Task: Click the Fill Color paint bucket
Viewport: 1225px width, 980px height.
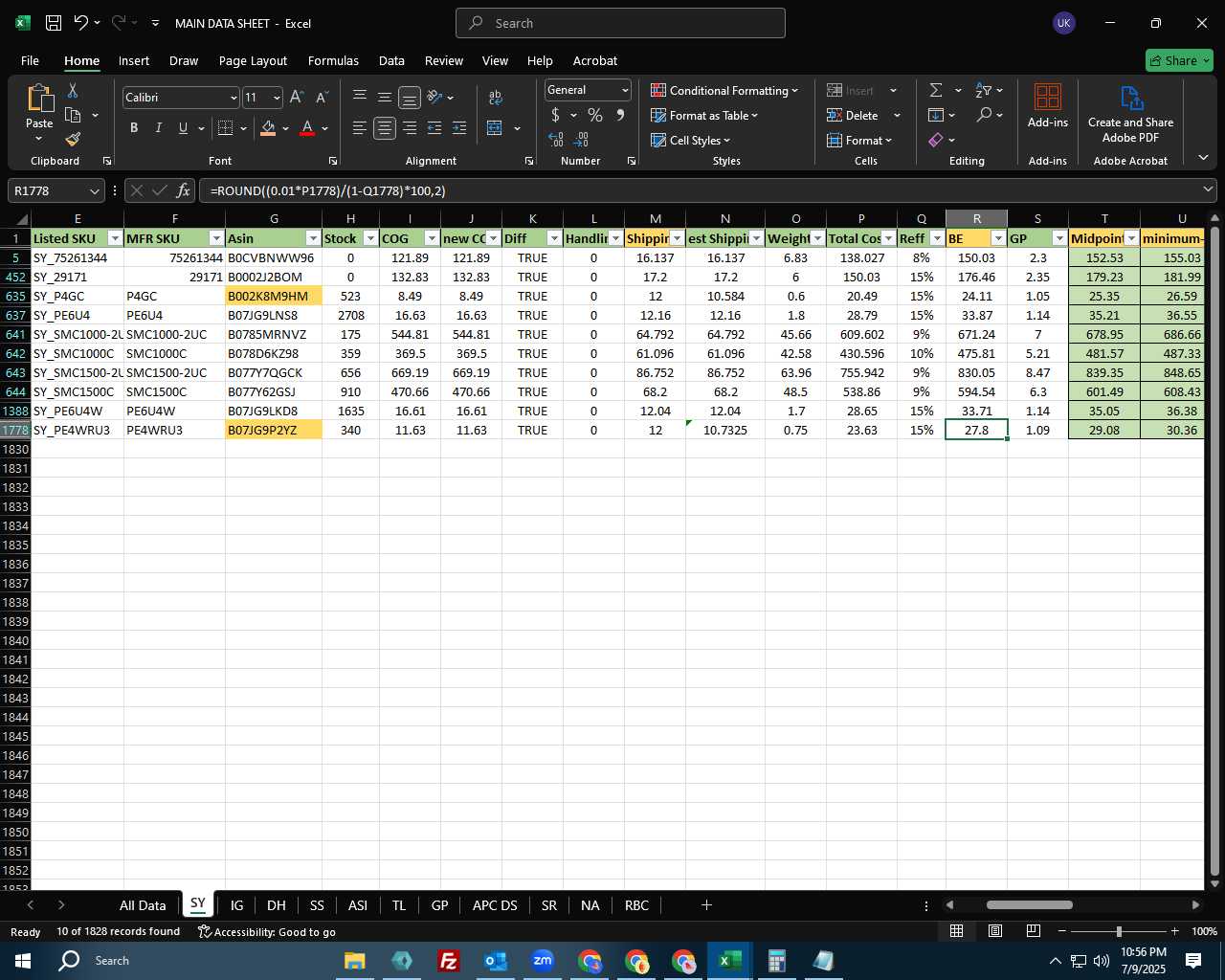Action: coord(269,127)
